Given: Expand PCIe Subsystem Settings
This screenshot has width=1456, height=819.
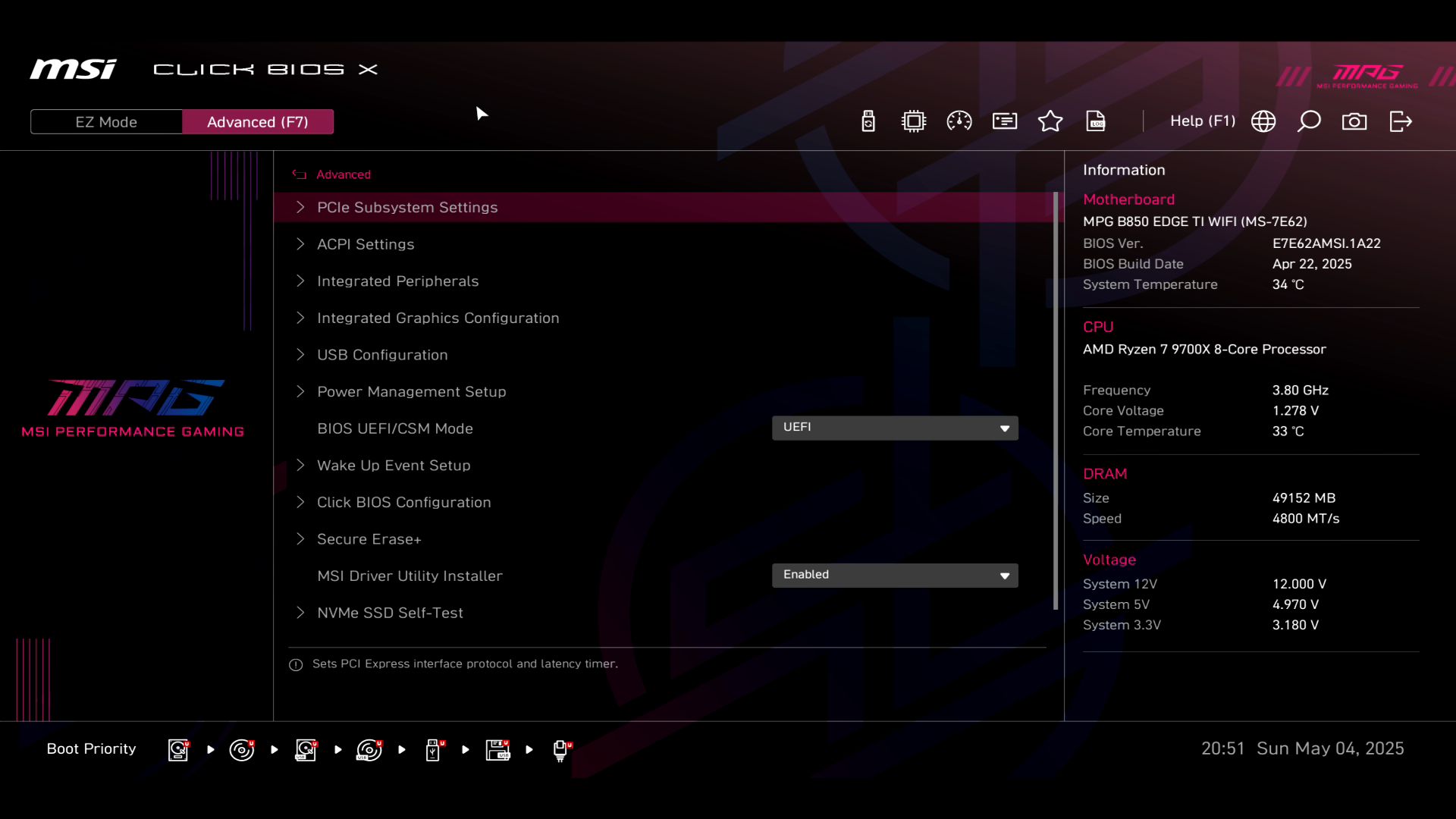Looking at the screenshot, I should pyautogui.click(x=407, y=207).
